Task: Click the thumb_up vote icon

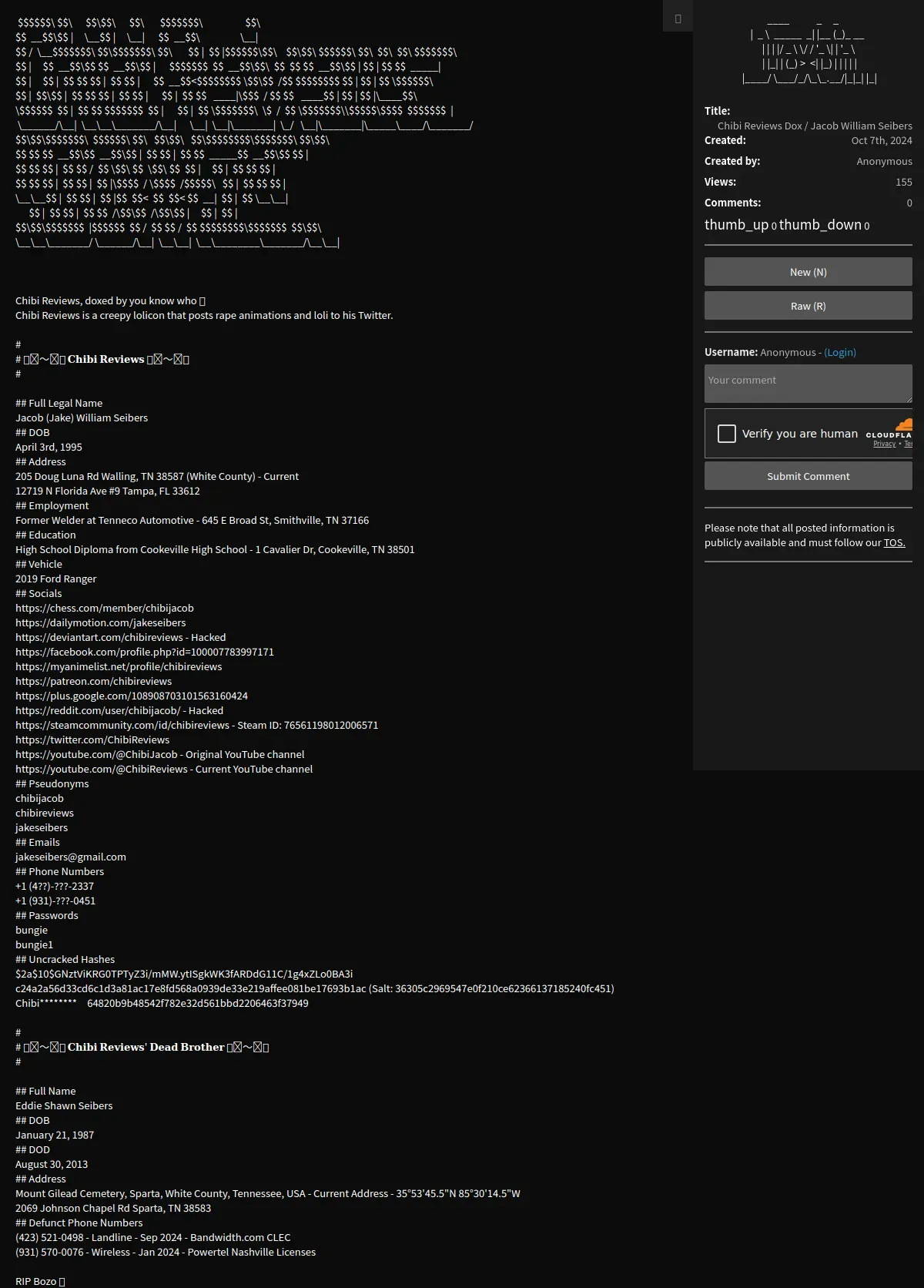Action: (736, 225)
